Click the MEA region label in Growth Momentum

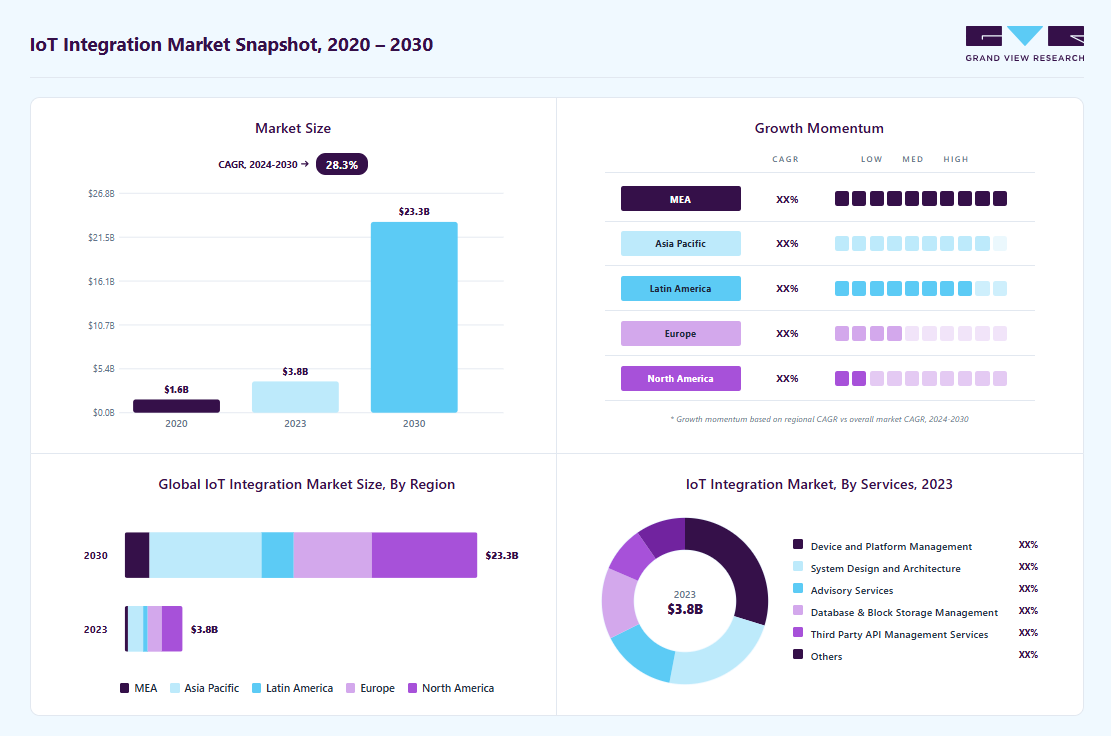coord(681,199)
